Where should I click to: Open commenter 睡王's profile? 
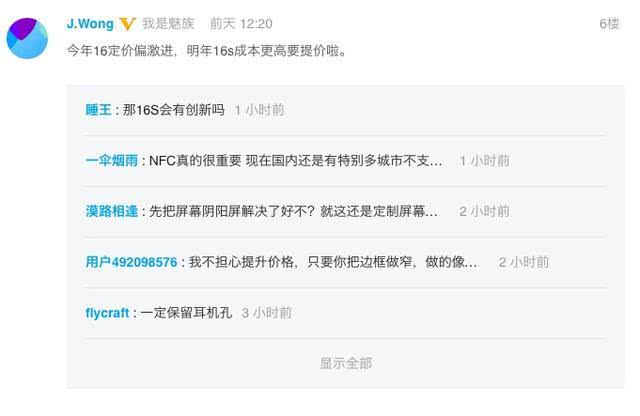point(98,110)
